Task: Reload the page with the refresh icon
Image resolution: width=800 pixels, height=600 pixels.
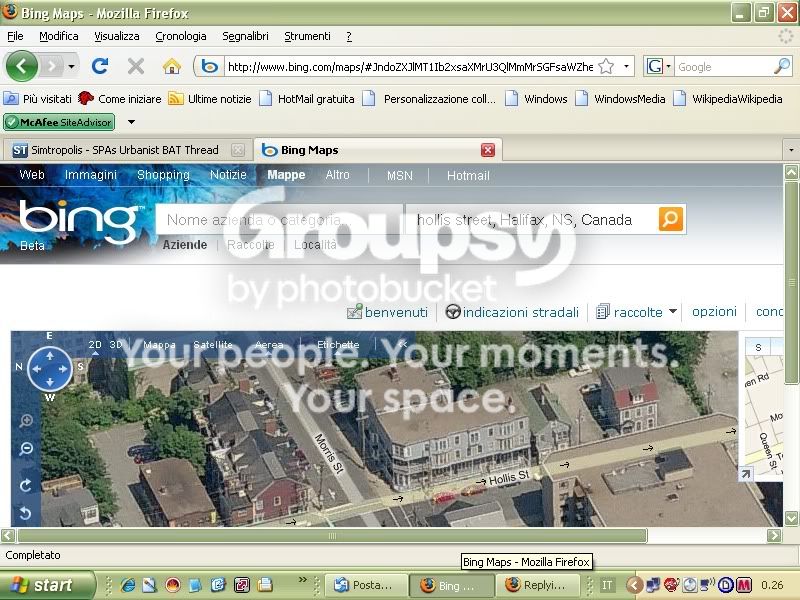Action: [x=100, y=66]
